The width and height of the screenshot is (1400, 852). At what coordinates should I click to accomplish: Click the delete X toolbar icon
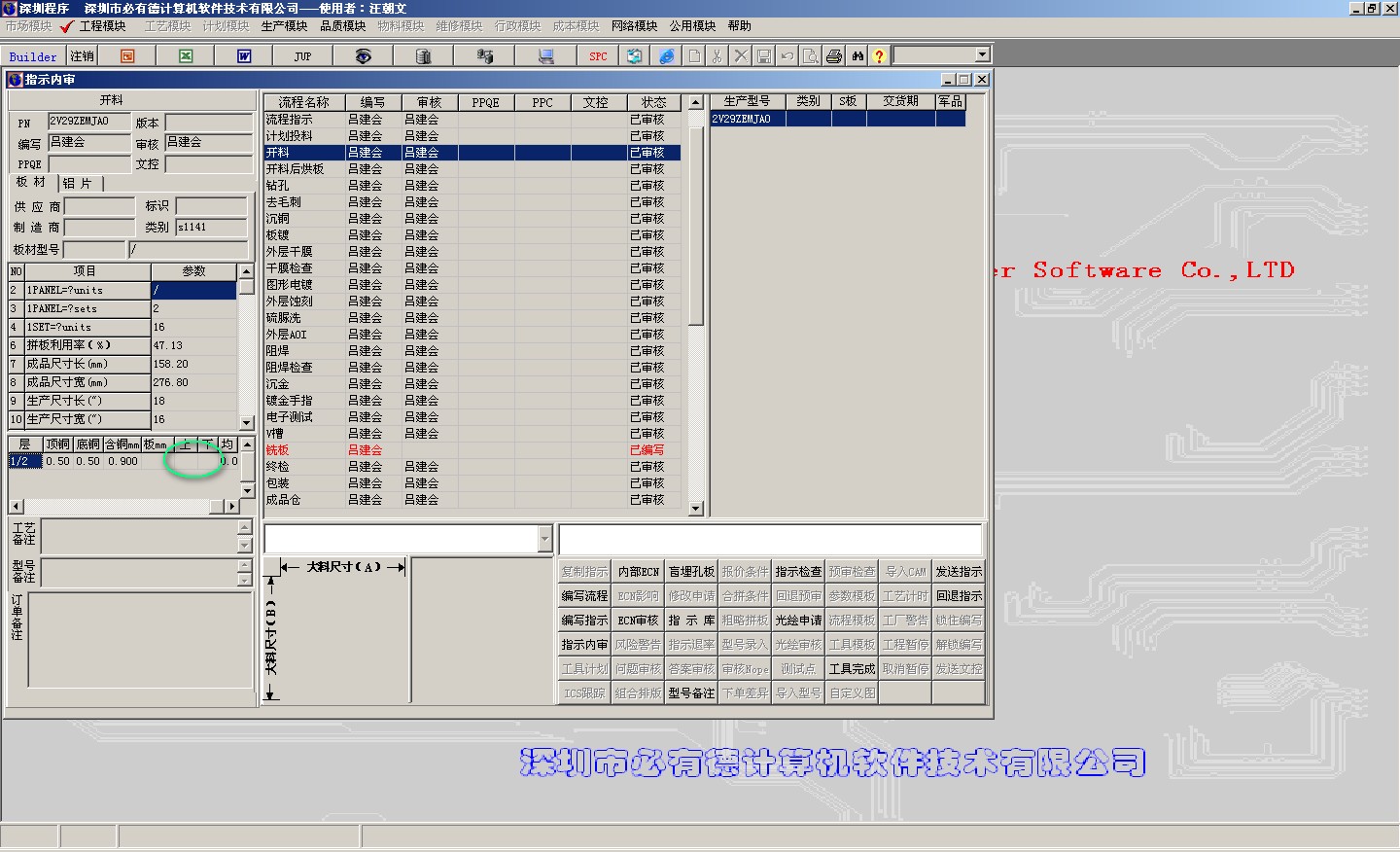(741, 56)
